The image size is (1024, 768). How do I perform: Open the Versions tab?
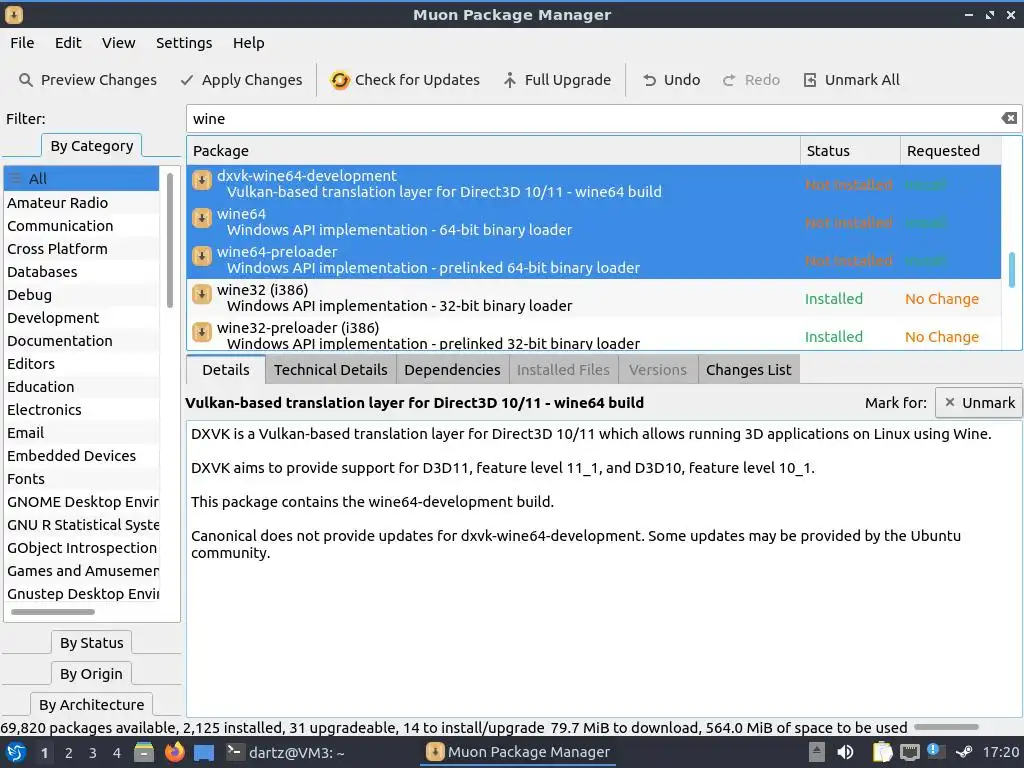tap(658, 370)
